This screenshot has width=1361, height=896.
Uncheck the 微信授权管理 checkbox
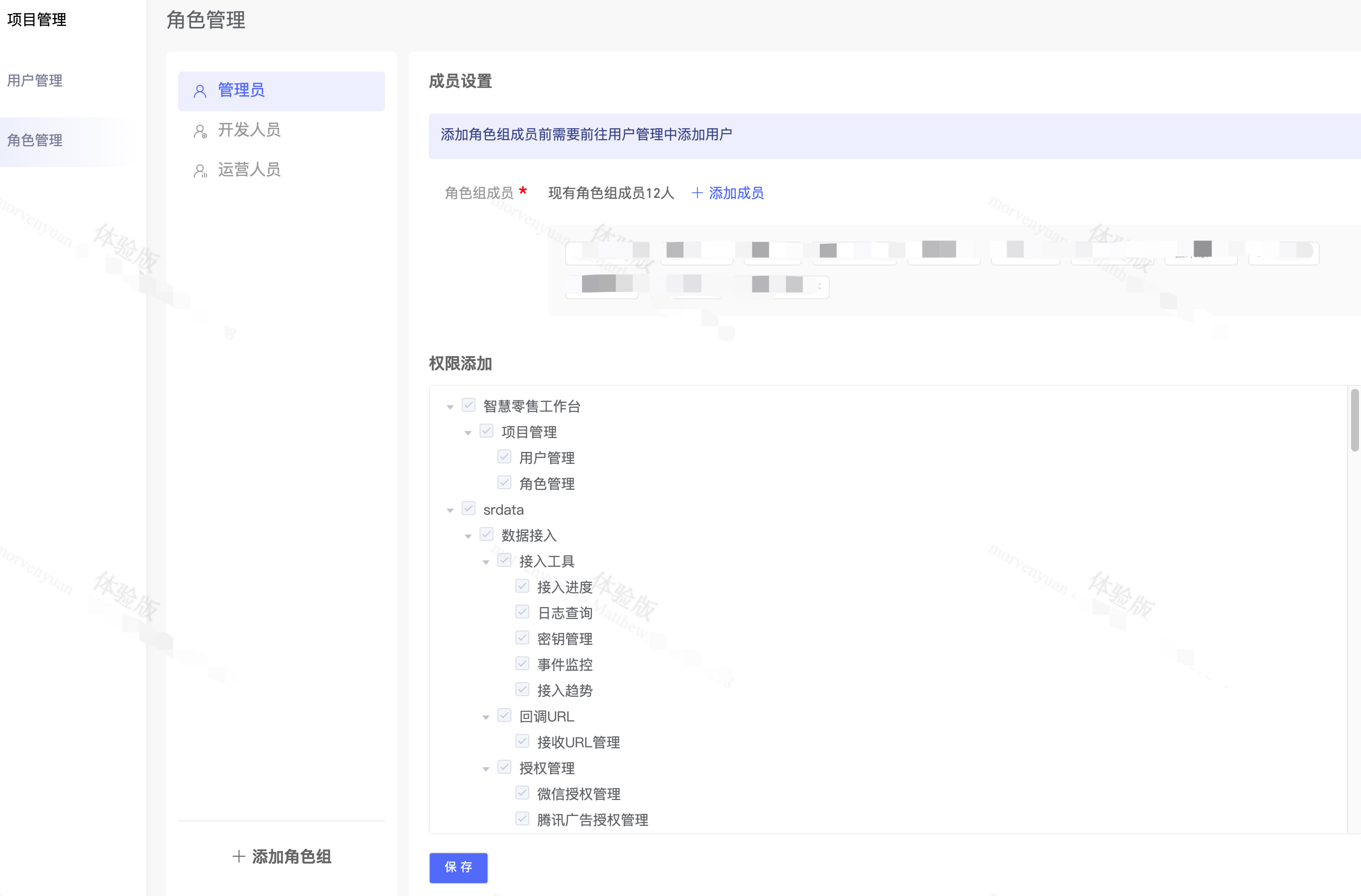522,793
